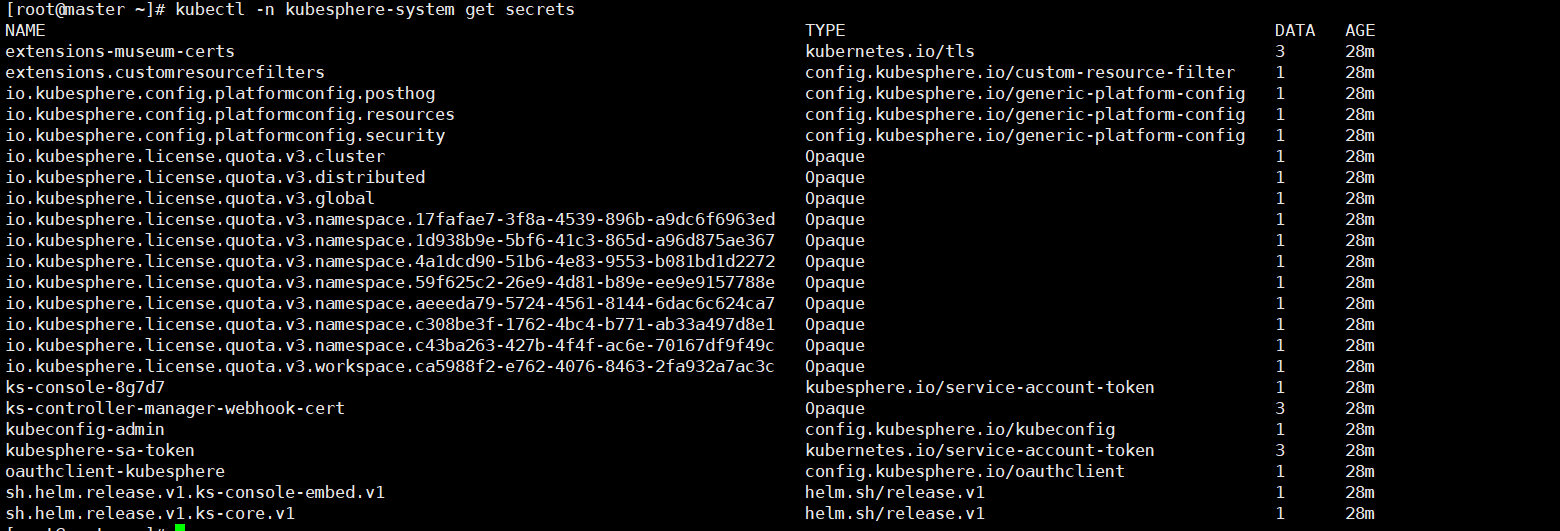Click the license.quota.v3.cluster secret name

click(195, 157)
